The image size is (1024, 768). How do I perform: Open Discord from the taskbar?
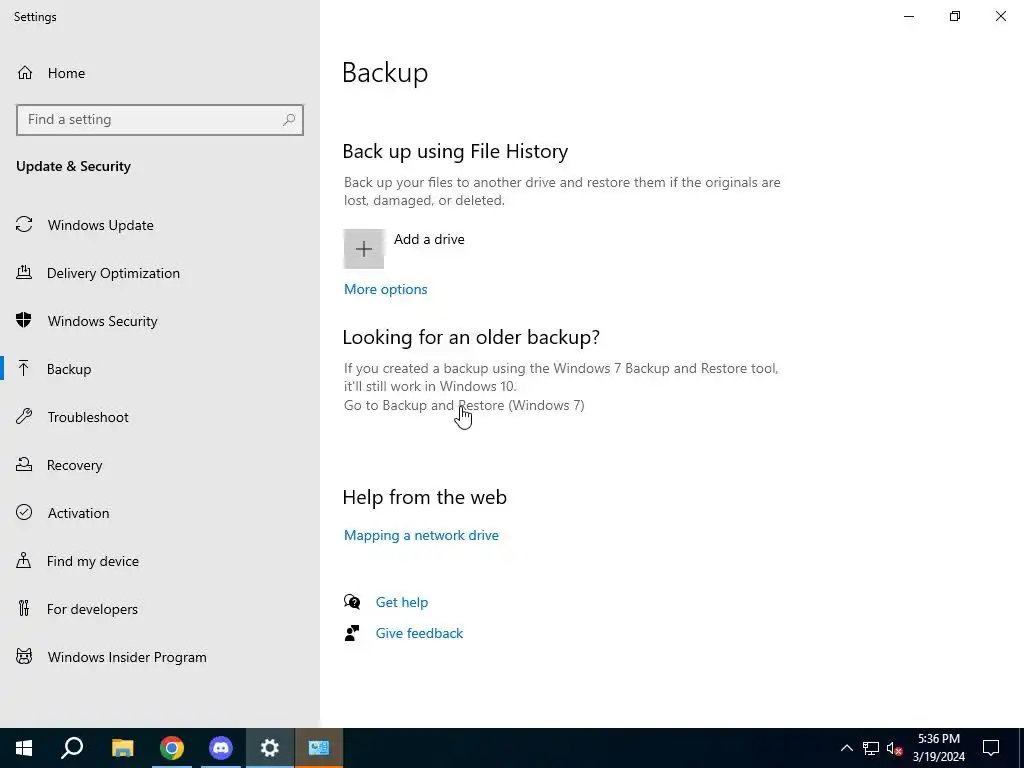tap(221, 748)
